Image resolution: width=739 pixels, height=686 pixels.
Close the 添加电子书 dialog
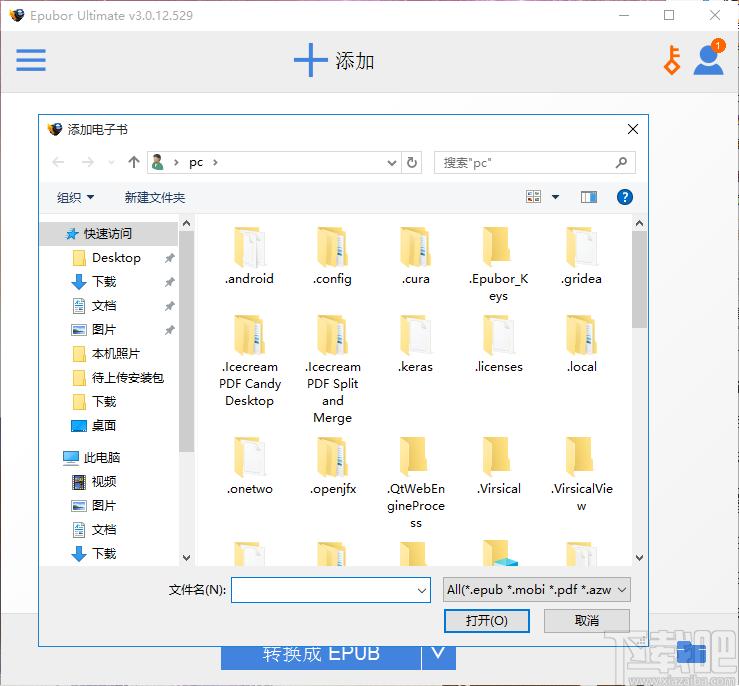[633, 129]
